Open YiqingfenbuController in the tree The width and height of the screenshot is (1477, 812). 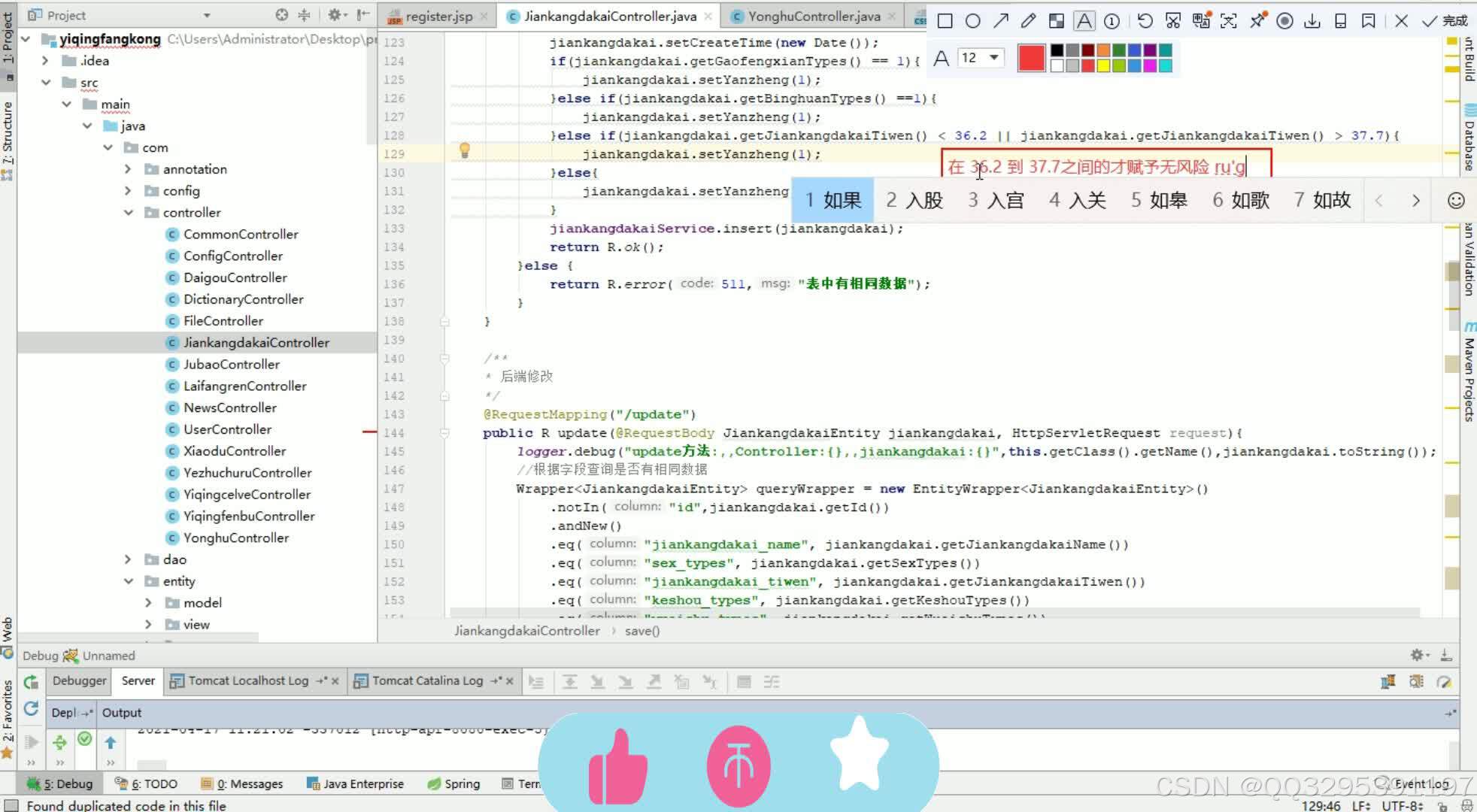[x=249, y=516]
